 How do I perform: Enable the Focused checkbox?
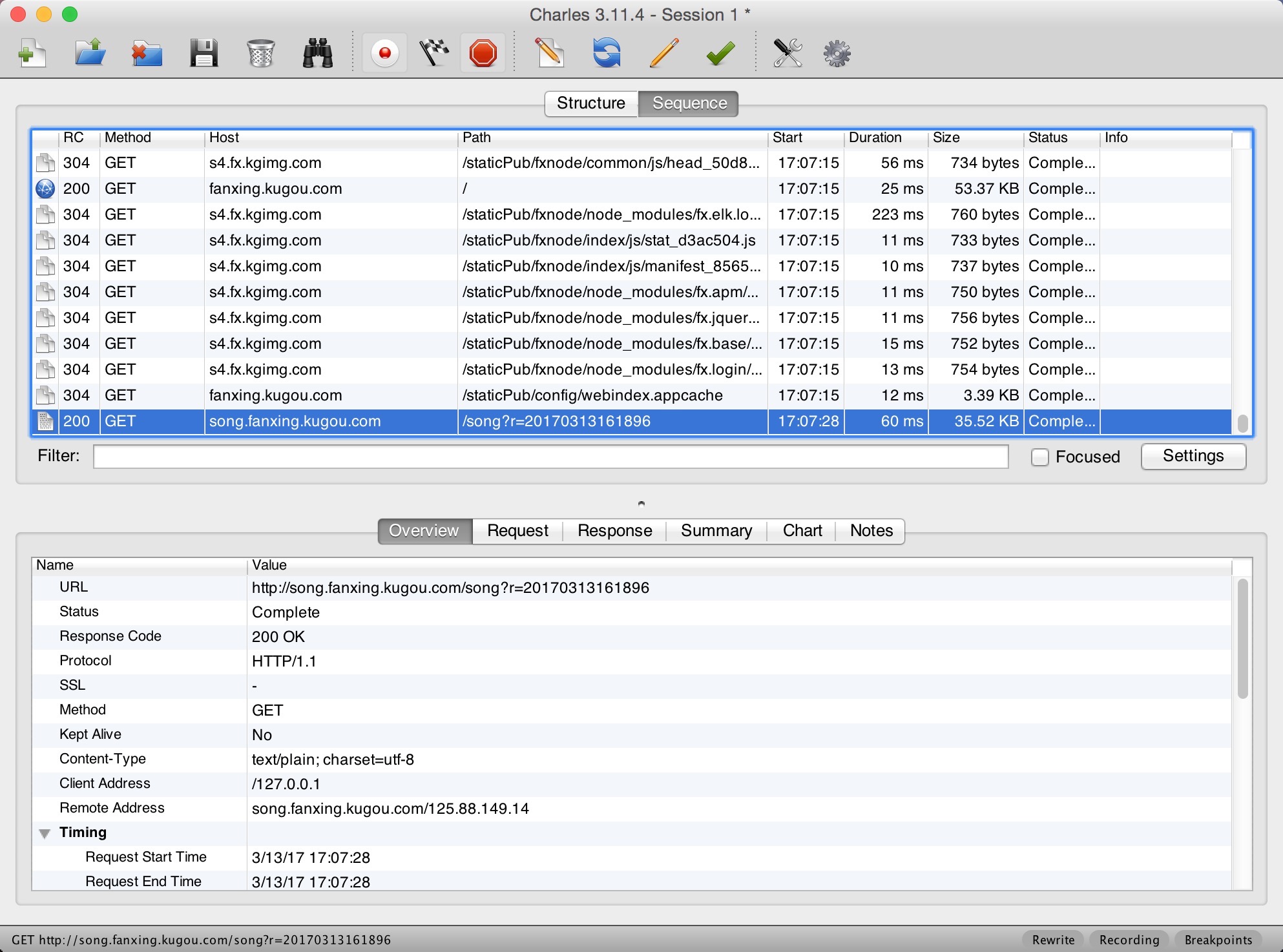pyautogui.click(x=1039, y=457)
